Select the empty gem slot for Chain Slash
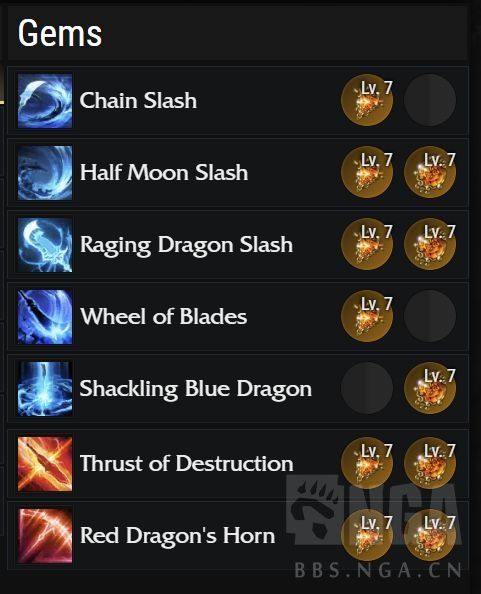 click(430, 100)
